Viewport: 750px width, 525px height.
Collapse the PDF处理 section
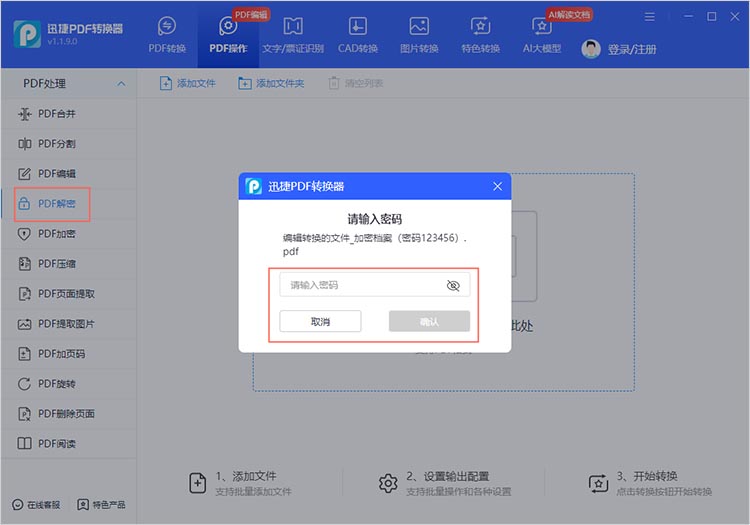(121, 84)
